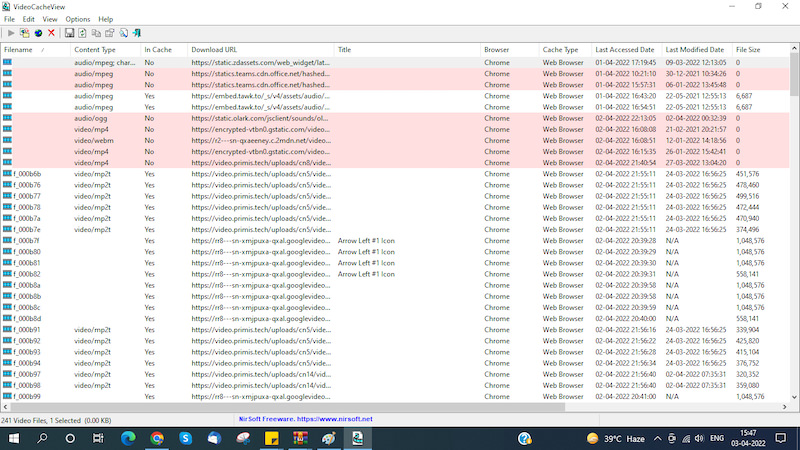
Task: Open the volume speaker tray icon
Action: pyautogui.click(x=699, y=439)
